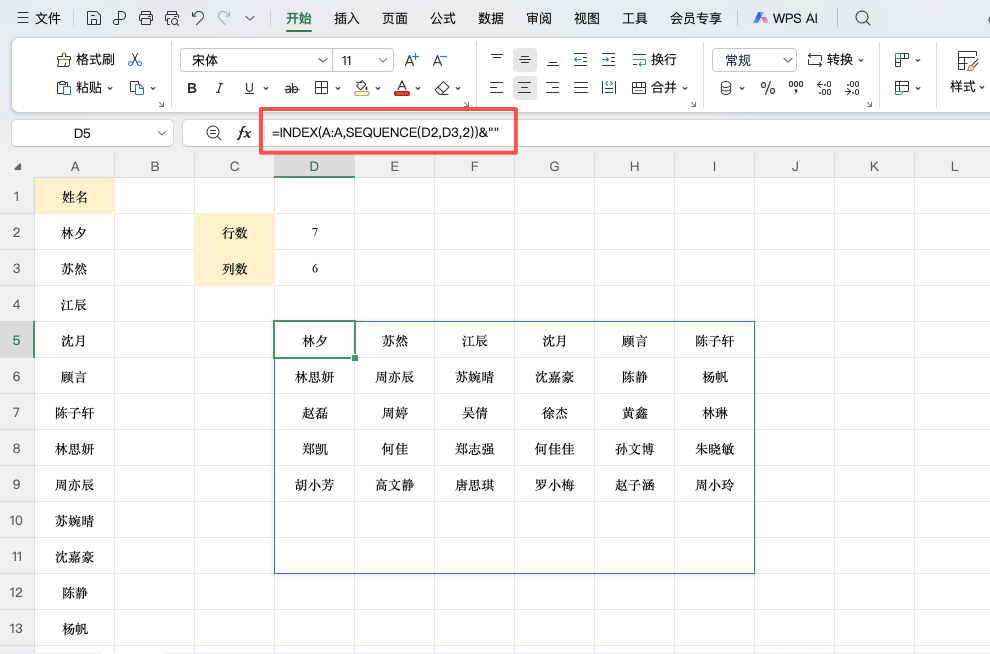Screen dimensions: 990x654
Task: Switch to the 插入 tab
Action: coord(347,18)
